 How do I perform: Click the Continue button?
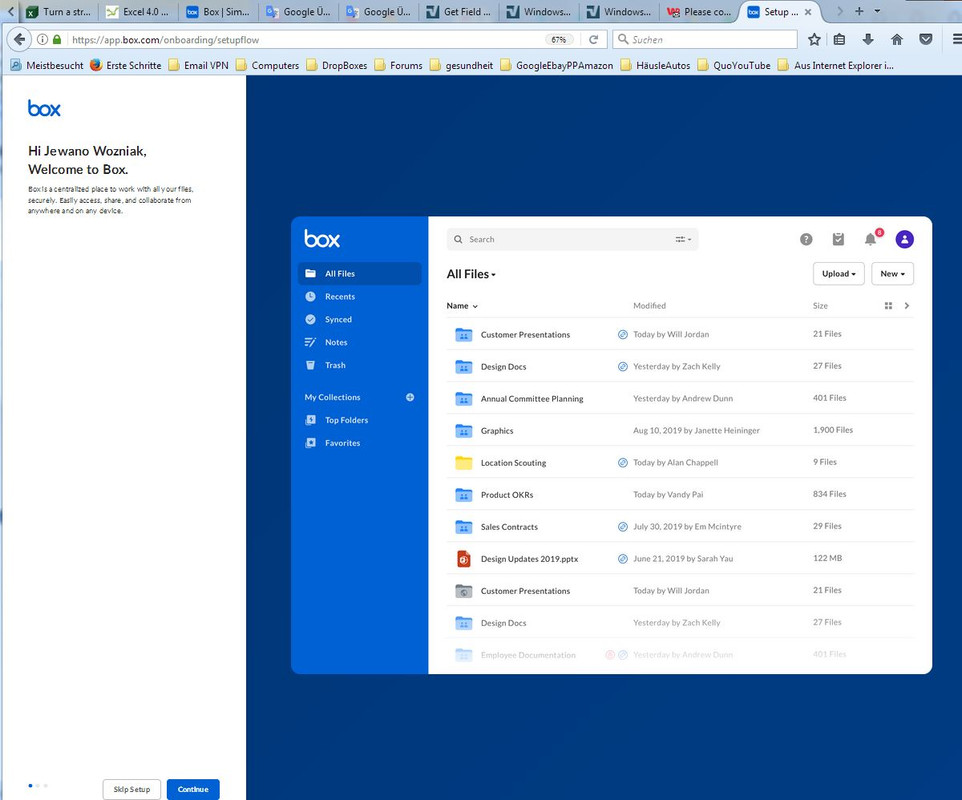[193, 789]
